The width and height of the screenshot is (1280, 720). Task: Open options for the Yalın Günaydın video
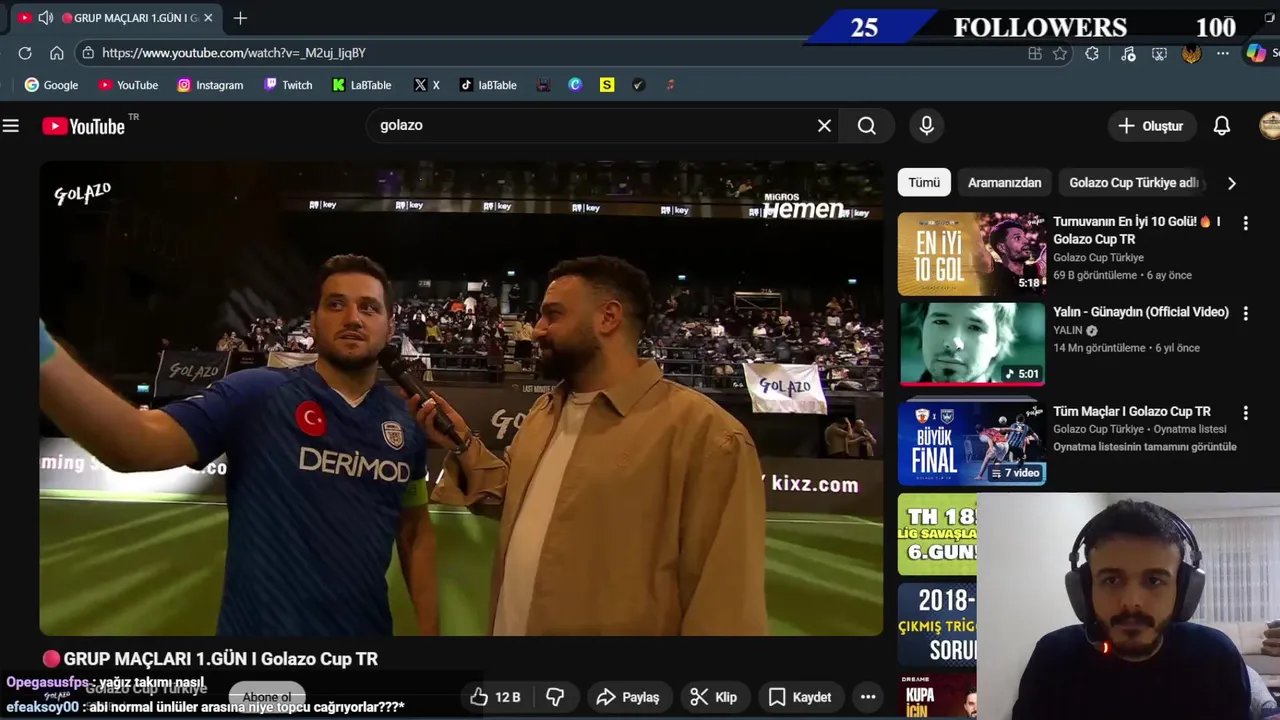point(1246,313)
